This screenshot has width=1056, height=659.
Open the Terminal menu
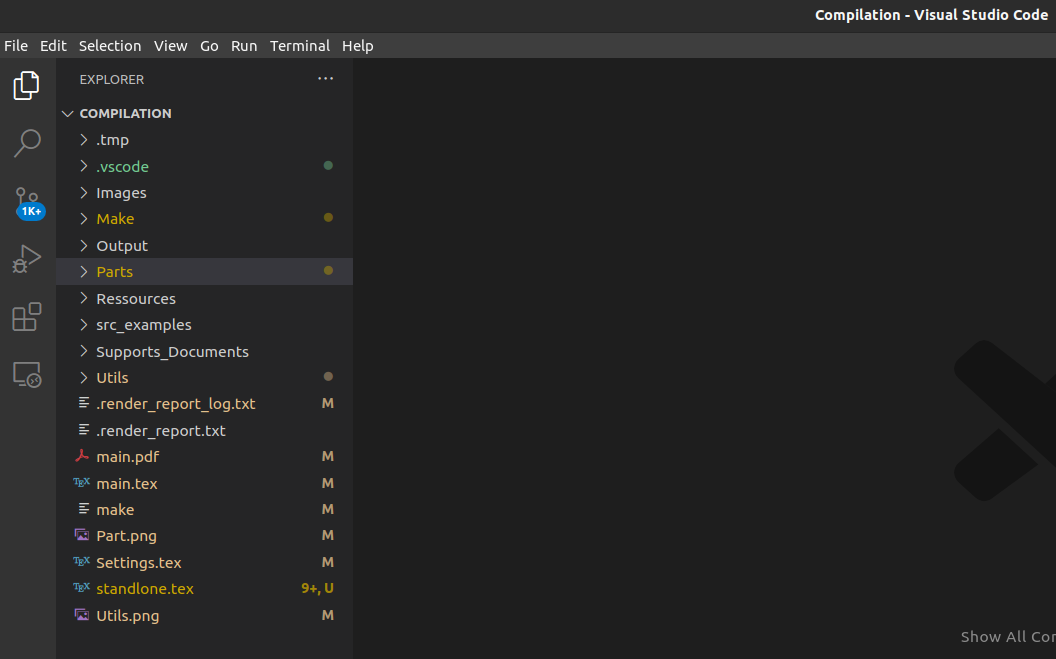pyautogui.click(x=300, y=46)
